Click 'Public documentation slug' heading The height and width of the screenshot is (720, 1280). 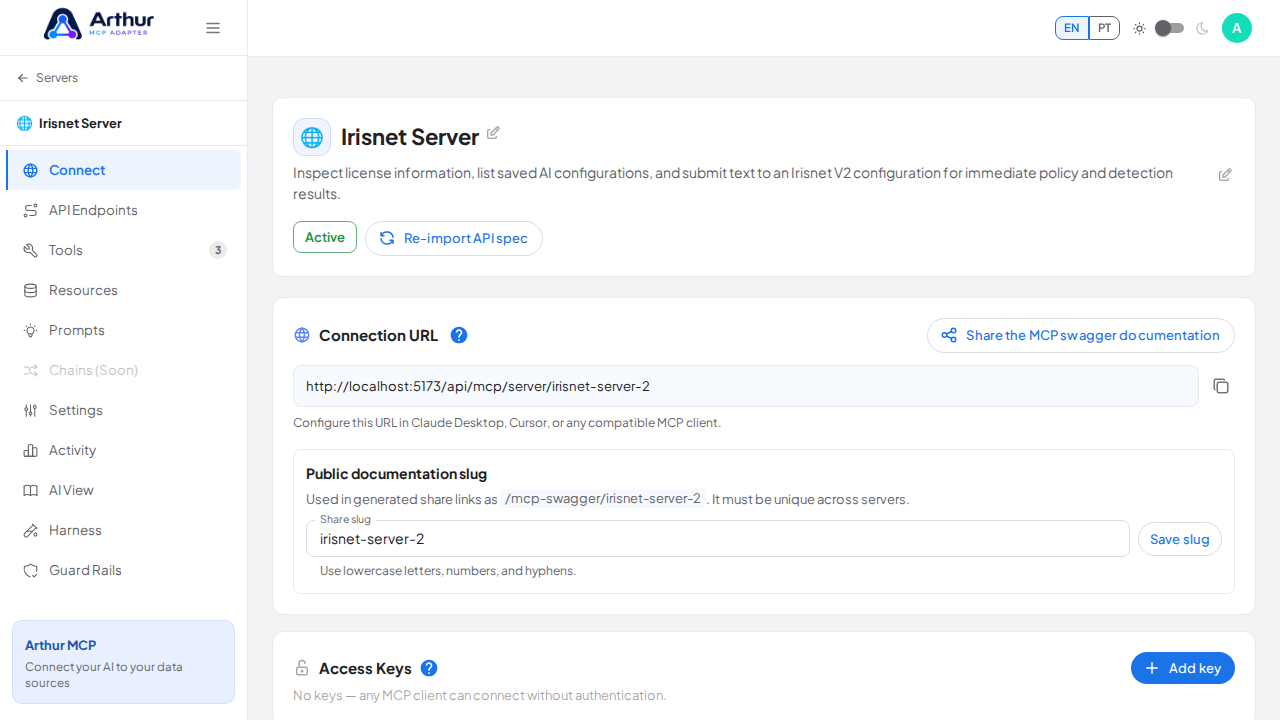tap(396, 474)
